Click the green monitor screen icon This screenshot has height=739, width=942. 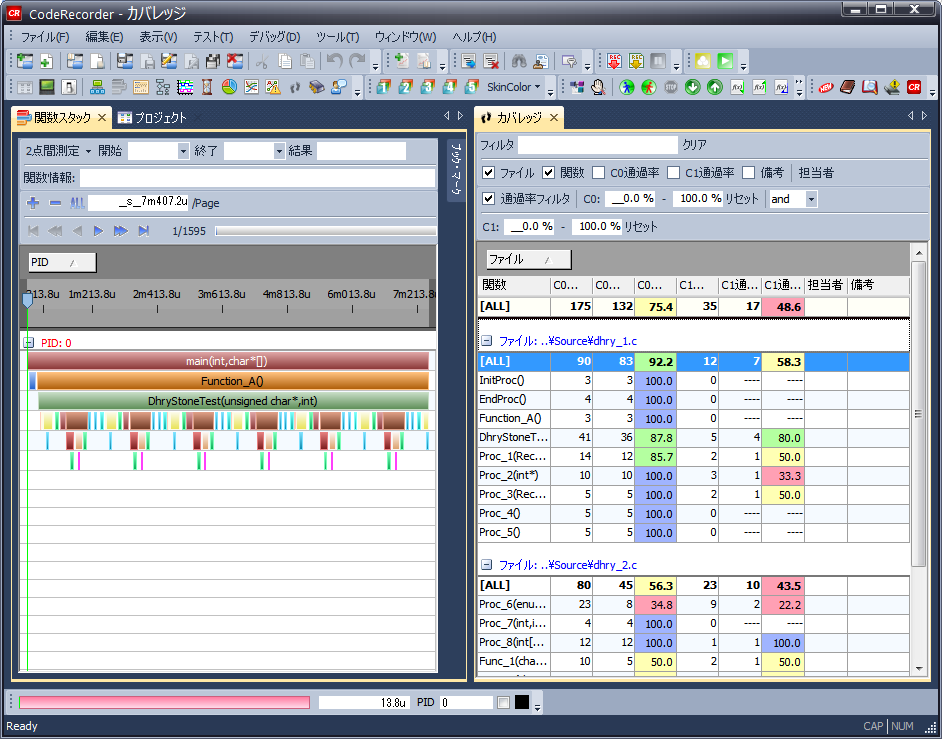[x=46, y=87]
